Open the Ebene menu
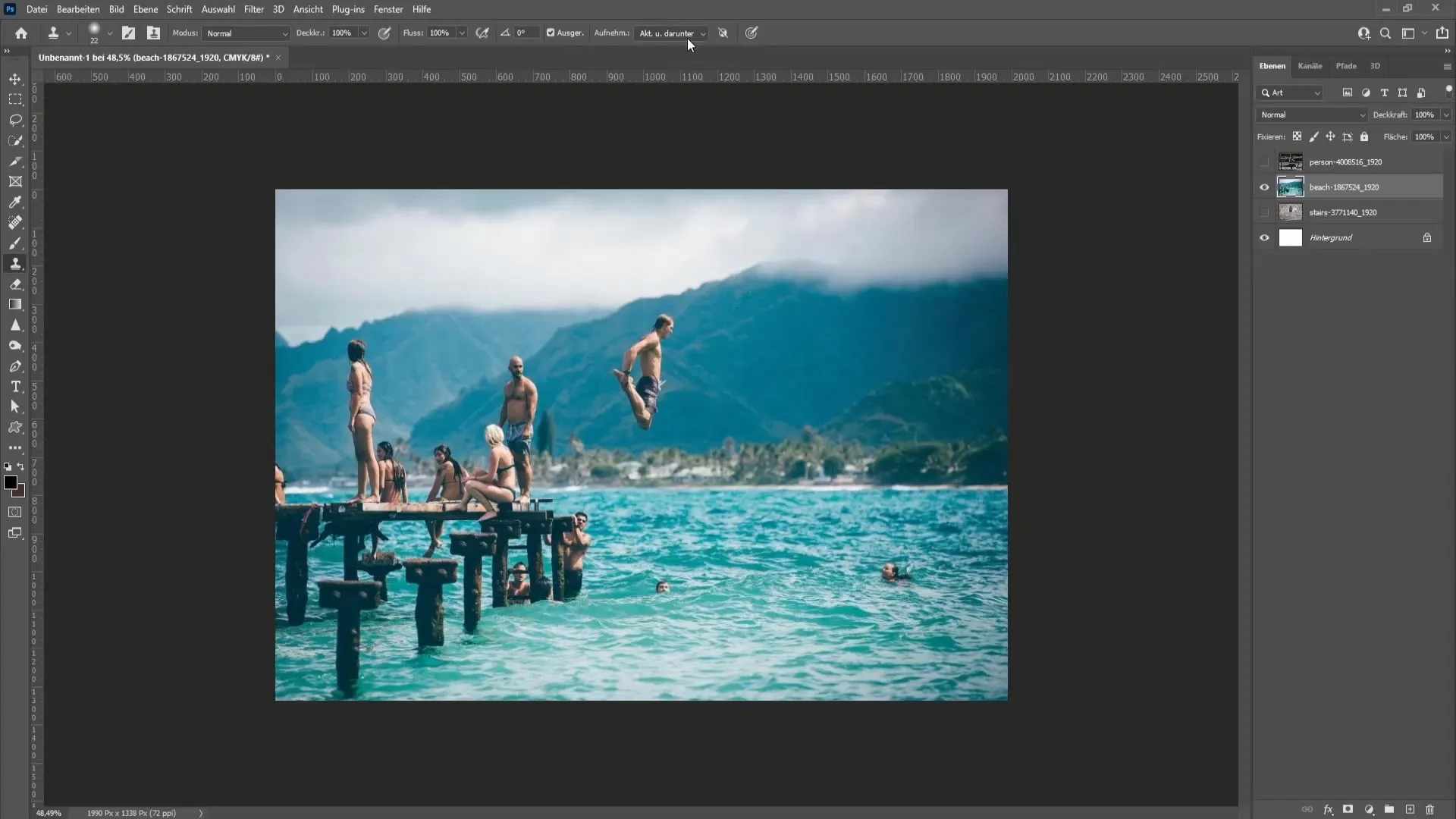The height and width of the screenshot is (819, 1456). pyautogui.click(x=143, y=9)
